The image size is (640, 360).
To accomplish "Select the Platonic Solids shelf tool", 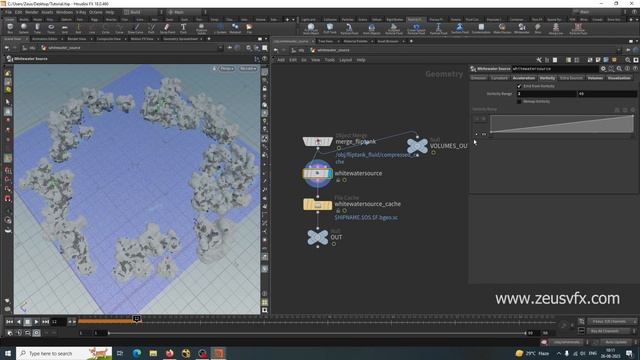I will point(201,28).
